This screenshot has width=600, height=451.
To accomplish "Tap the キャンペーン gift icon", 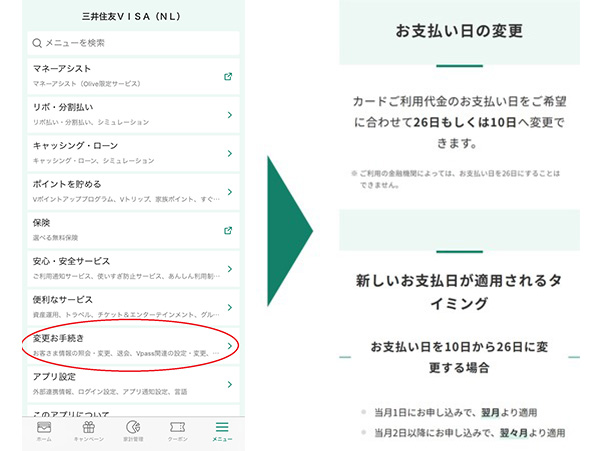I will point(88,427).
